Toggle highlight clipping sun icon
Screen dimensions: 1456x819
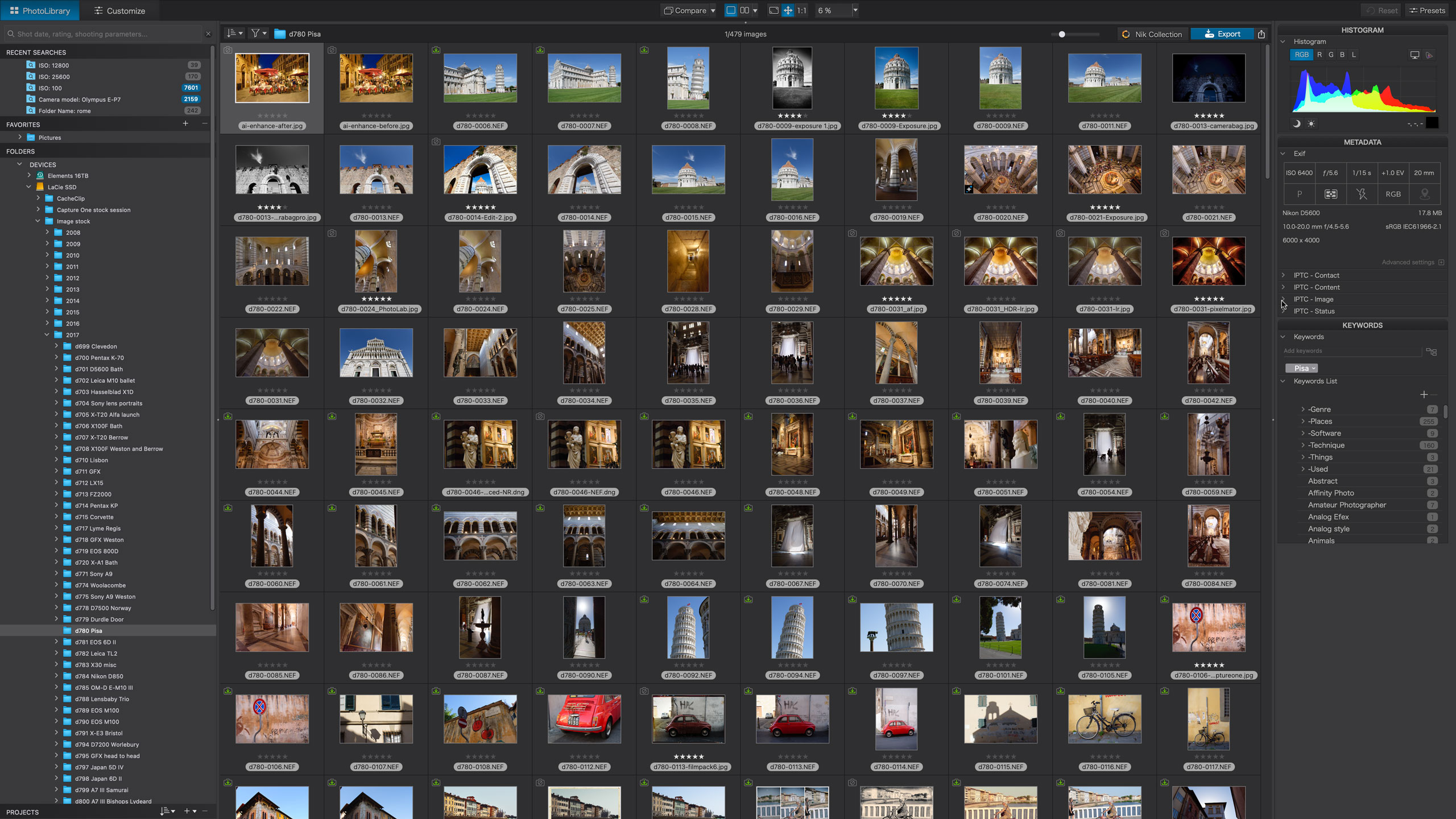(x=1311, y=123)
